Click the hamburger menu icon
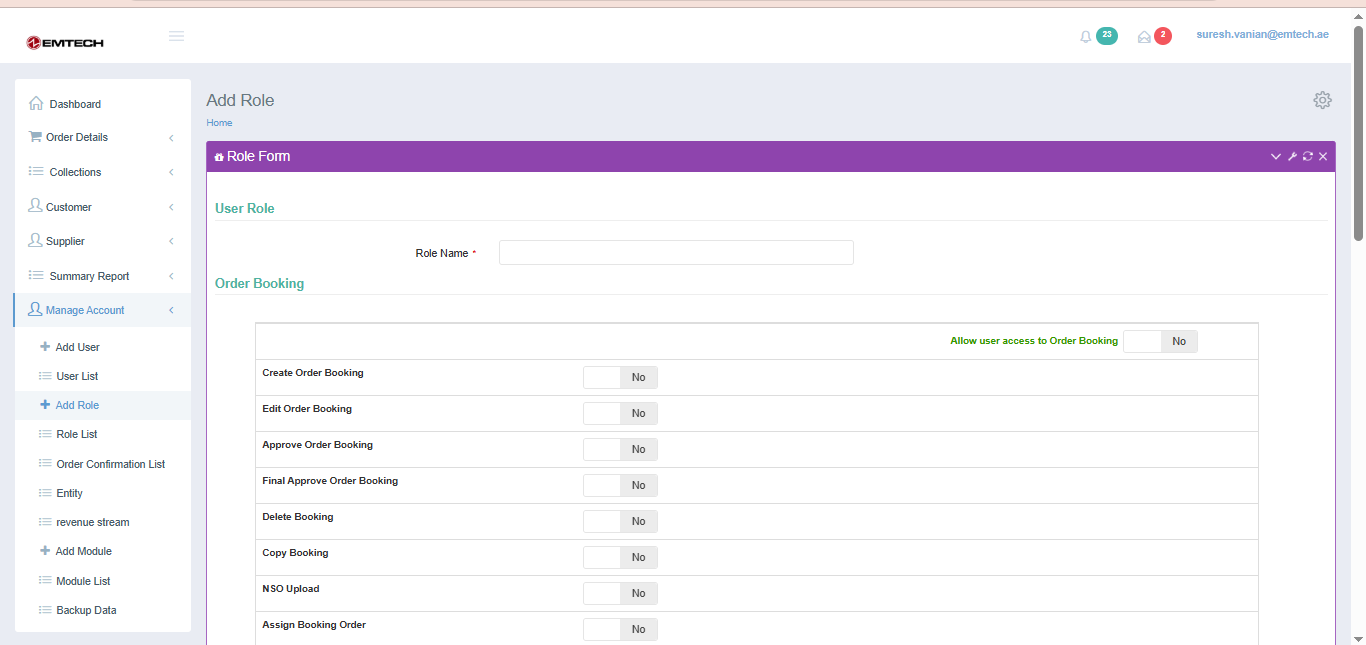Screen dimensions: 1366x645 pyautogui.click(x=176, y=36)
